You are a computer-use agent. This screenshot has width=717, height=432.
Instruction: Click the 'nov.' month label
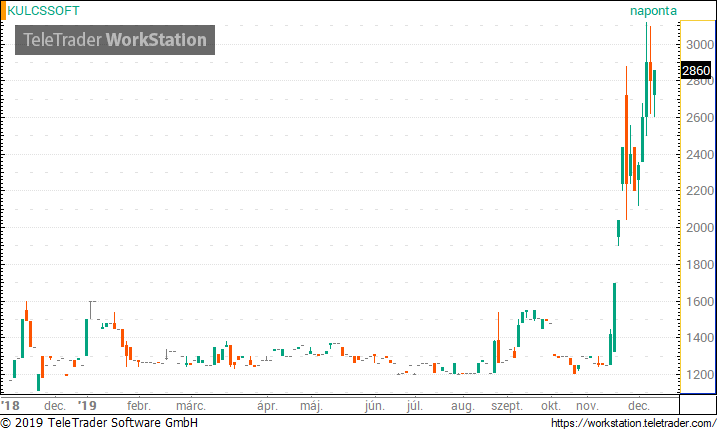click(587, 405)
